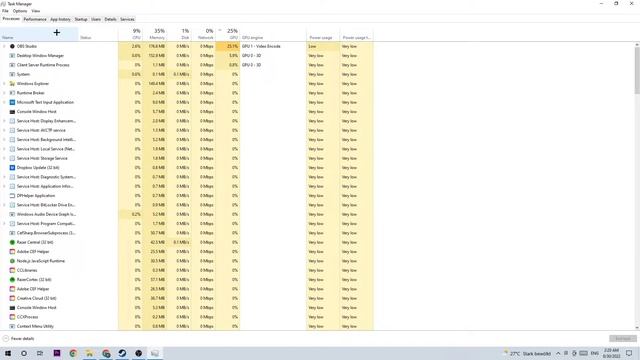The image size is (640, 360).
Task: Select the Client Server Runtime Process row
Action: (187, 65)
